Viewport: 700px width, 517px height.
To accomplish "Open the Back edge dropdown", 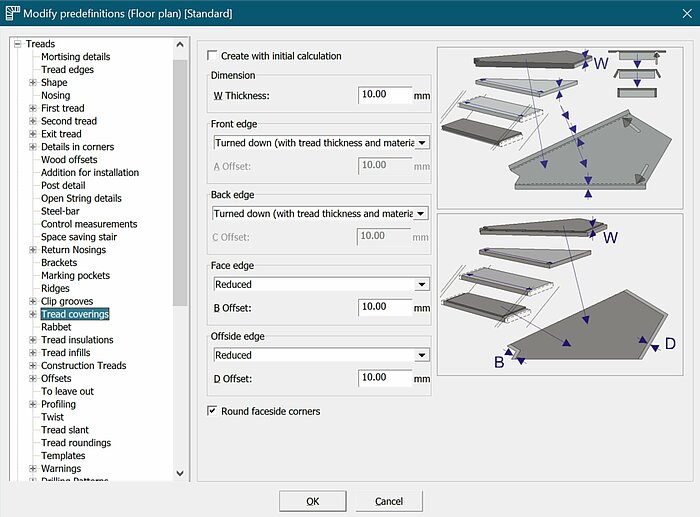I will tap(422, 213).
